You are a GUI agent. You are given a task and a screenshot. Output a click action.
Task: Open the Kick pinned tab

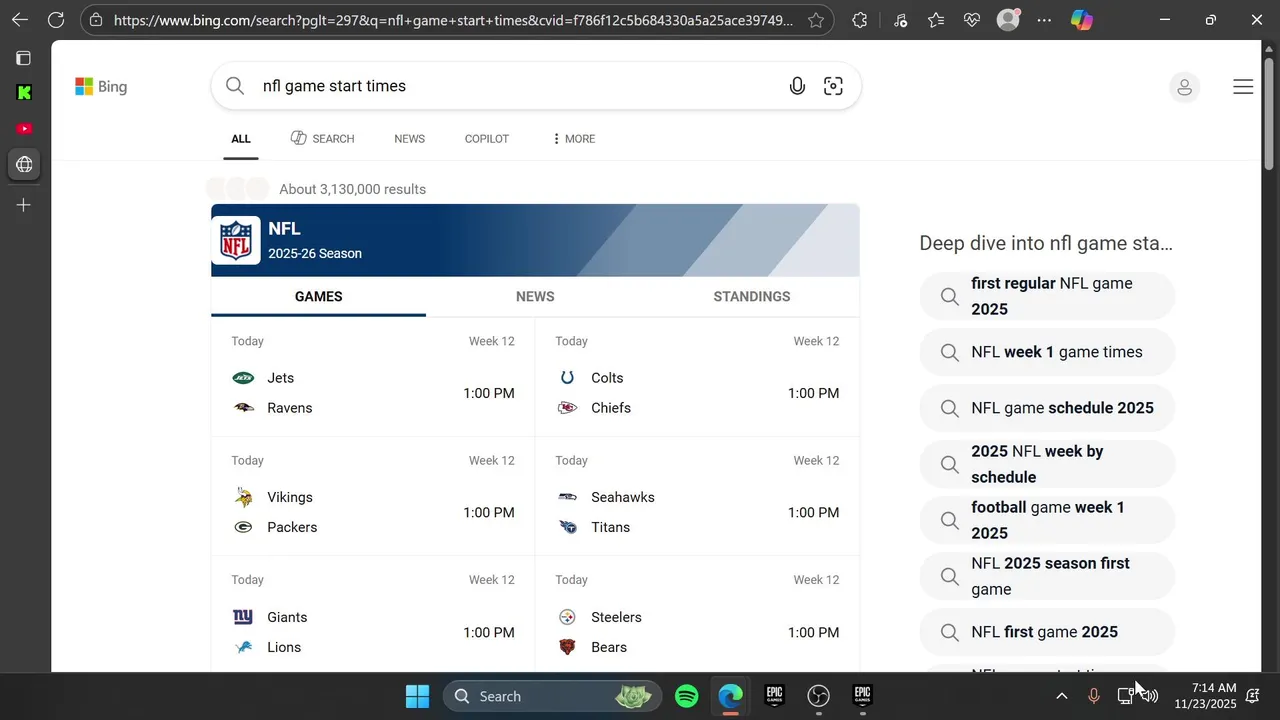(24, 93)
